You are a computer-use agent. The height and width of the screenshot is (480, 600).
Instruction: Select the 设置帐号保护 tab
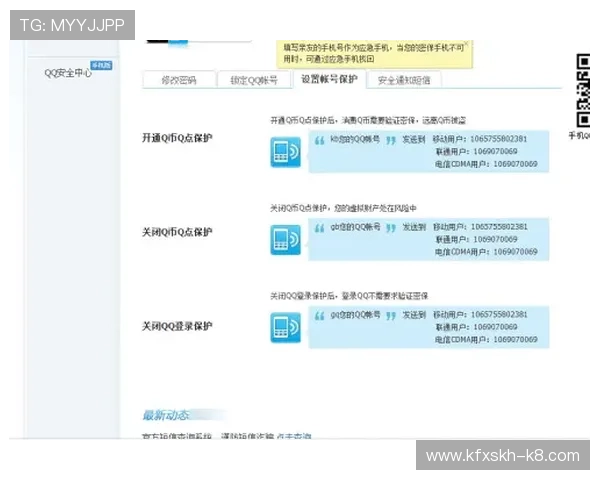(x=329, y=79)
